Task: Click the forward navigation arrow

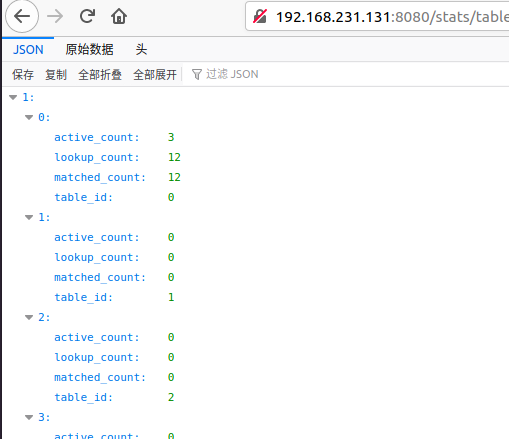Action: click(55, 16)
